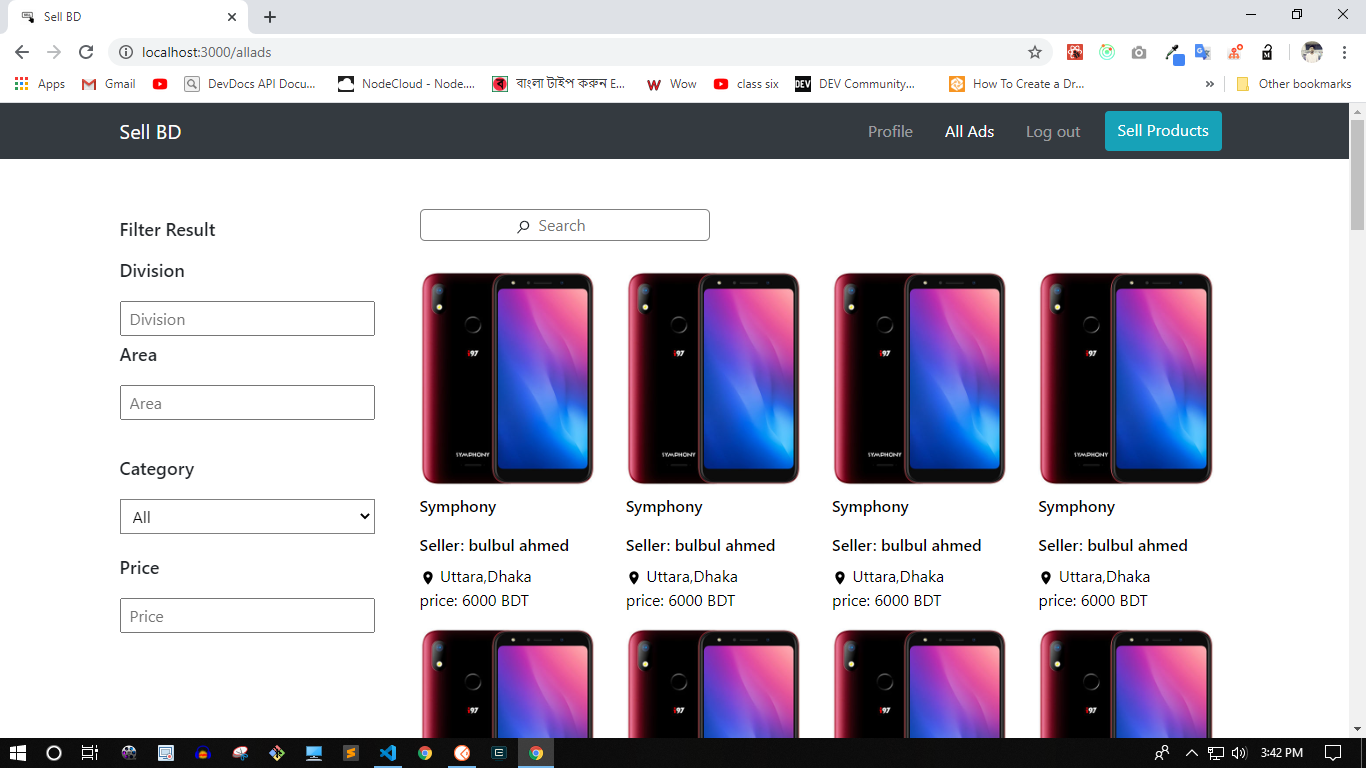
Task: Launch Visual Studio Code from taskbar
Action: click(388, 753)
